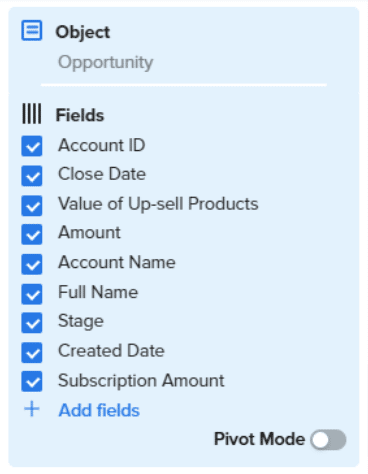The image size is (368, 474).
Task: Select the Subscription Amount field label
Action: [141, 380]
